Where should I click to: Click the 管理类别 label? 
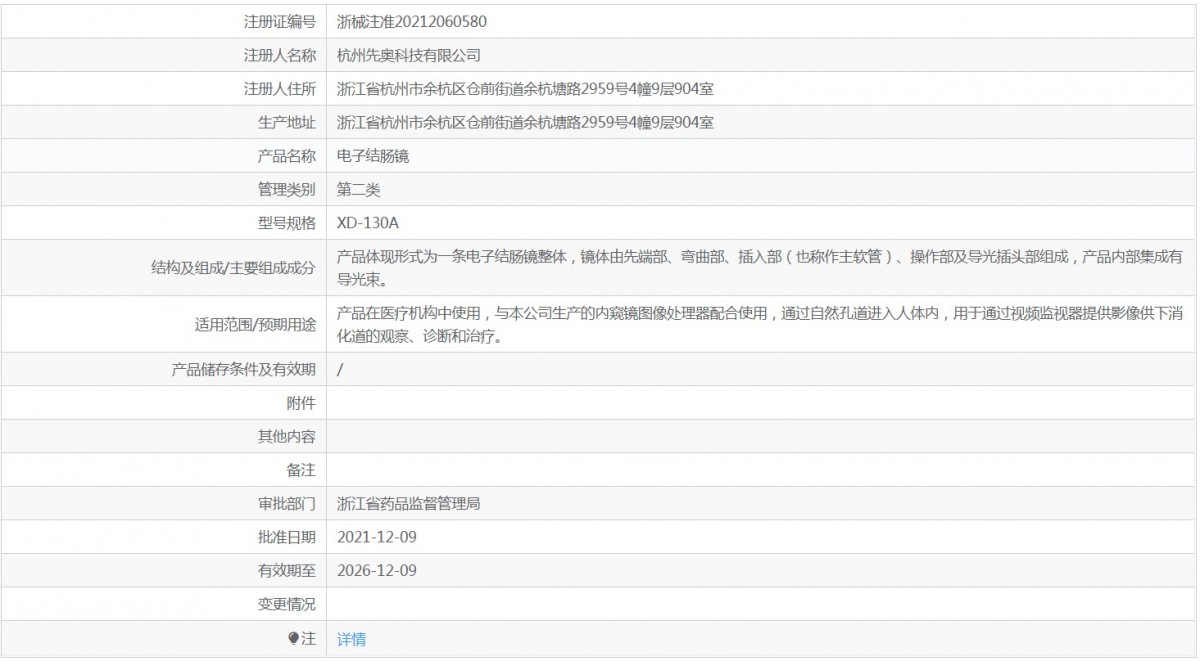287,189
